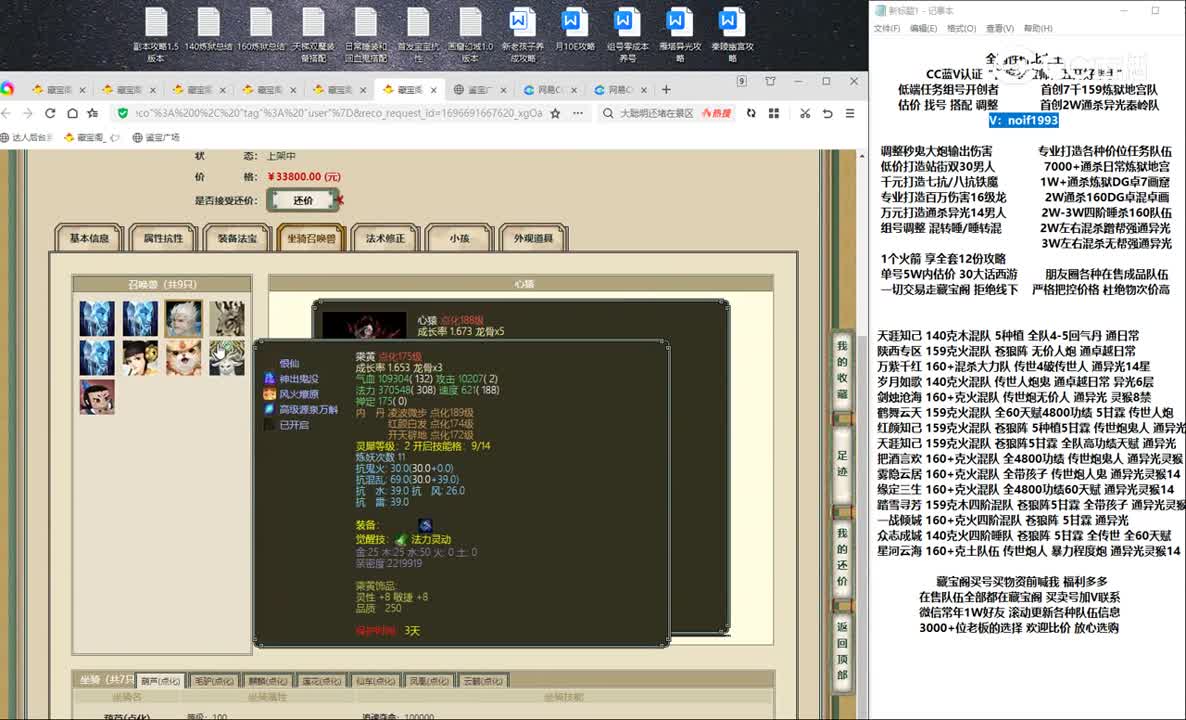Click the scissors screenshot icon
The width and height of the screenshot is (1186, 720).
pyautogui.click(x=805, y=113)
